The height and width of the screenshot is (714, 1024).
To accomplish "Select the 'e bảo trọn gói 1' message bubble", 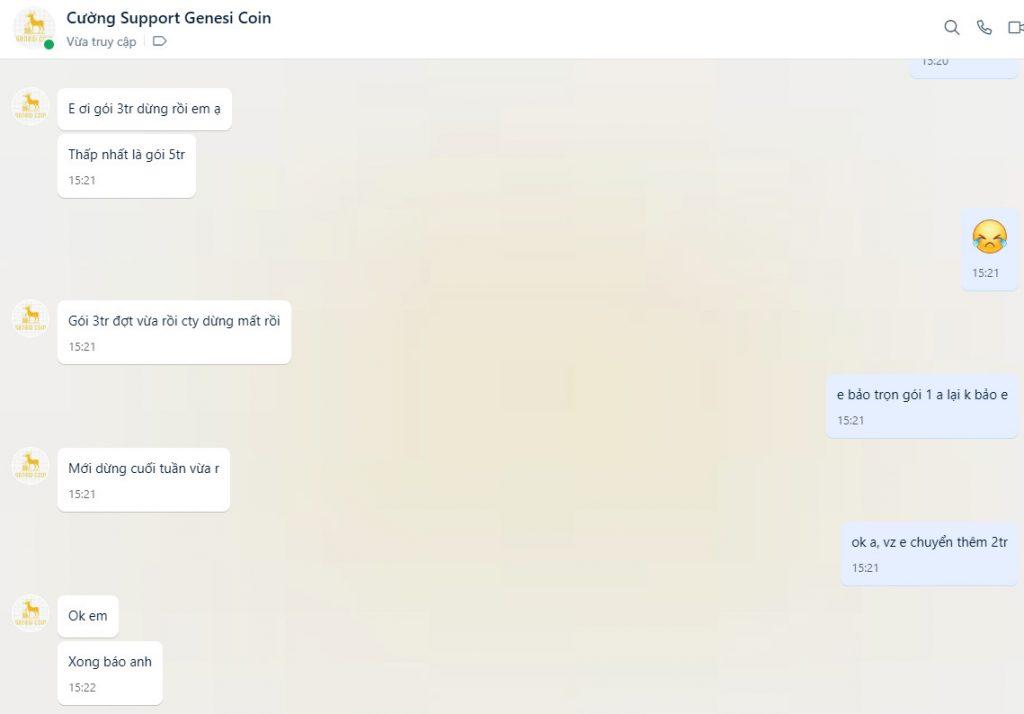I will [x=921, y=406].
